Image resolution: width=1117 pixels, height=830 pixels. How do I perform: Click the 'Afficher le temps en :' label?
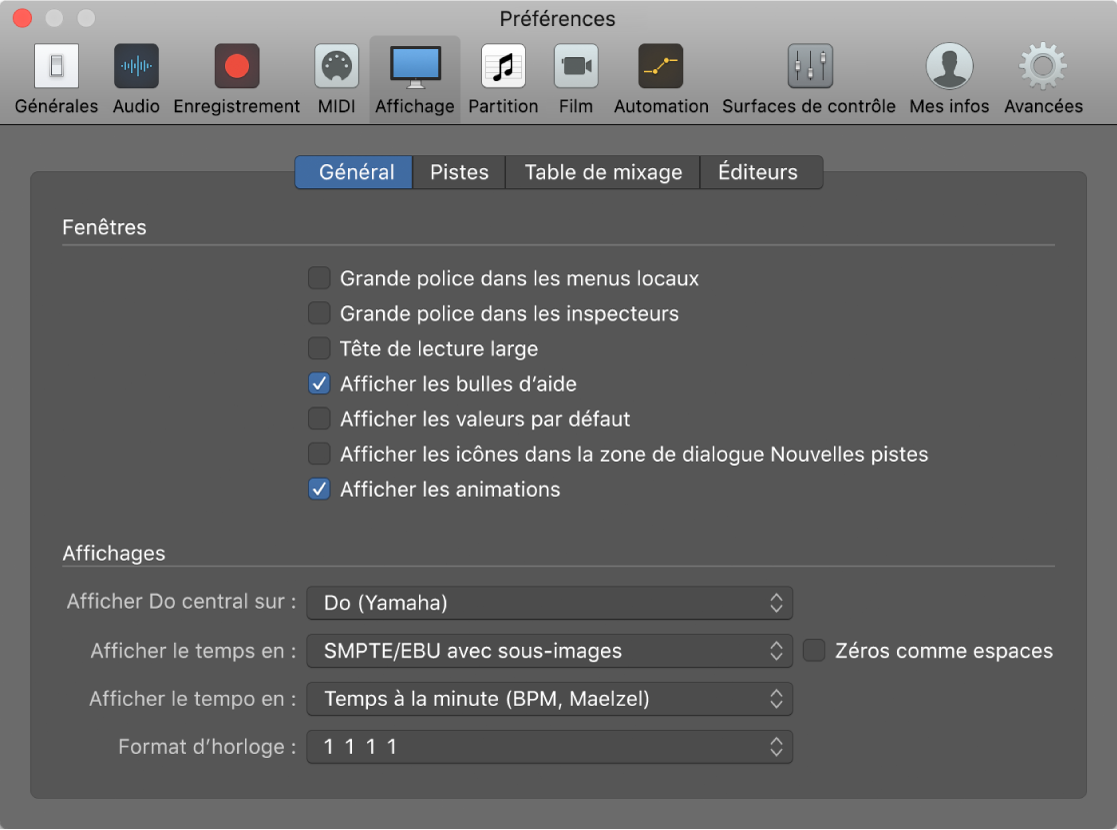pos(193,650)
